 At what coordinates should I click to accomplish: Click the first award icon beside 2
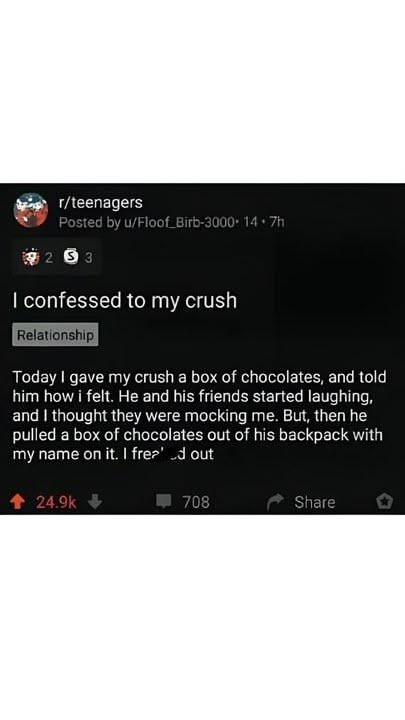31,258
